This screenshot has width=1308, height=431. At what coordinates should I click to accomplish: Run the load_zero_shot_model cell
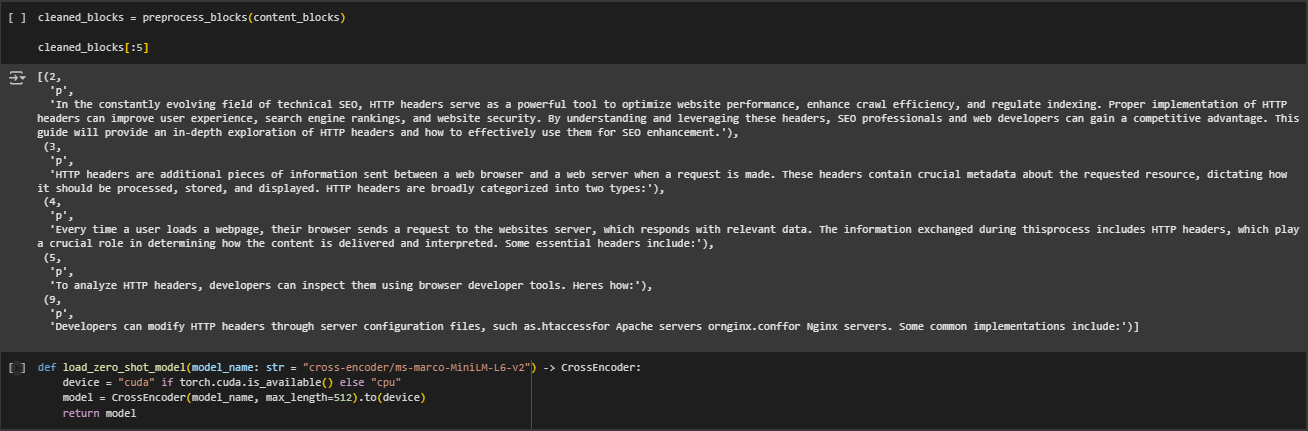coord(15,368)
